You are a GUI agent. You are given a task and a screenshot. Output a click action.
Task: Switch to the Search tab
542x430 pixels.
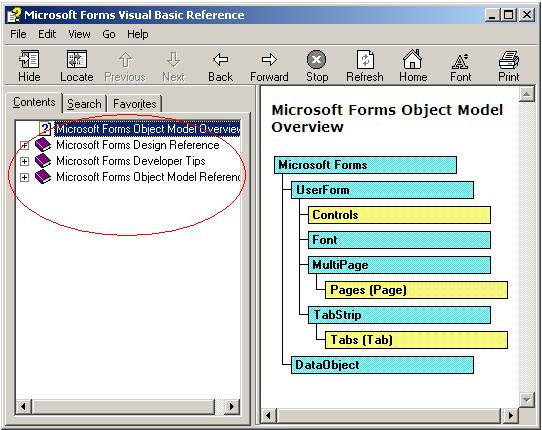(84, 104)
